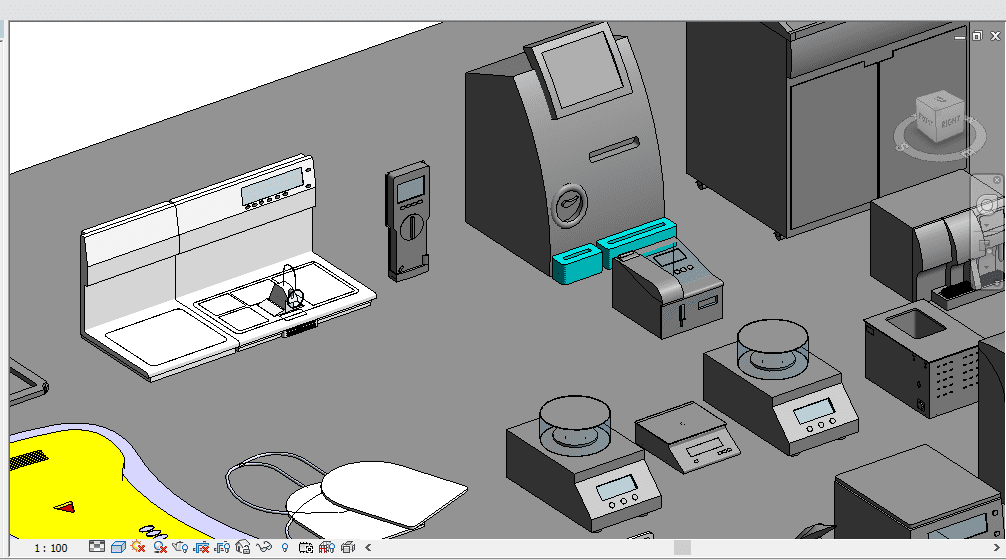Click the horizontal scrollbar thumb
The width and height of the screenshot is (1006, 560).
(x=682, y=548)
